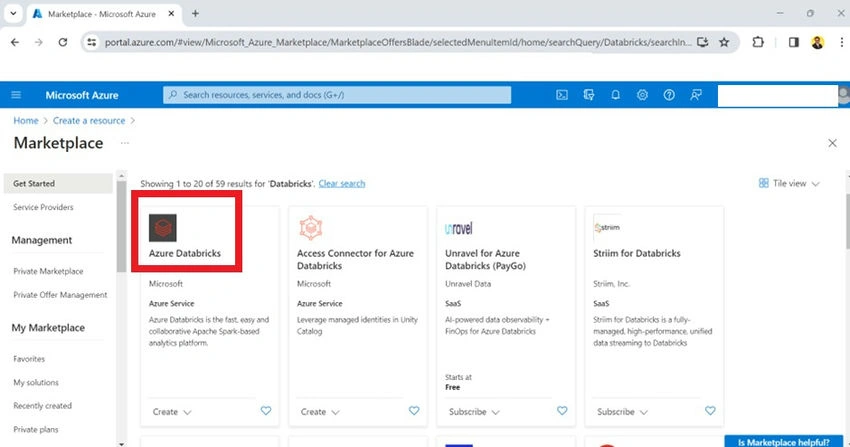Click the install app icon in address bar

pyautogui.click(x=703, y=42)
